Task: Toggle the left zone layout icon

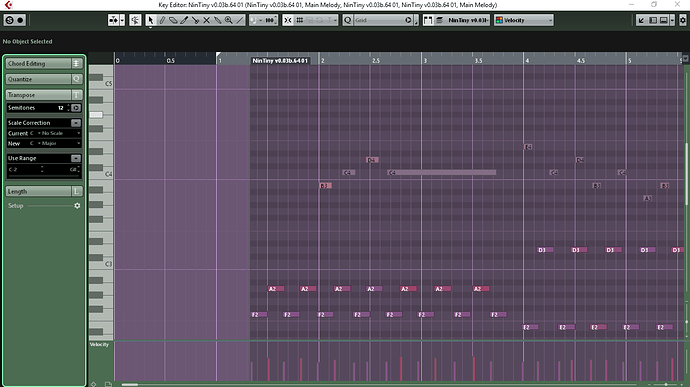Action: (x=653, y=20)
